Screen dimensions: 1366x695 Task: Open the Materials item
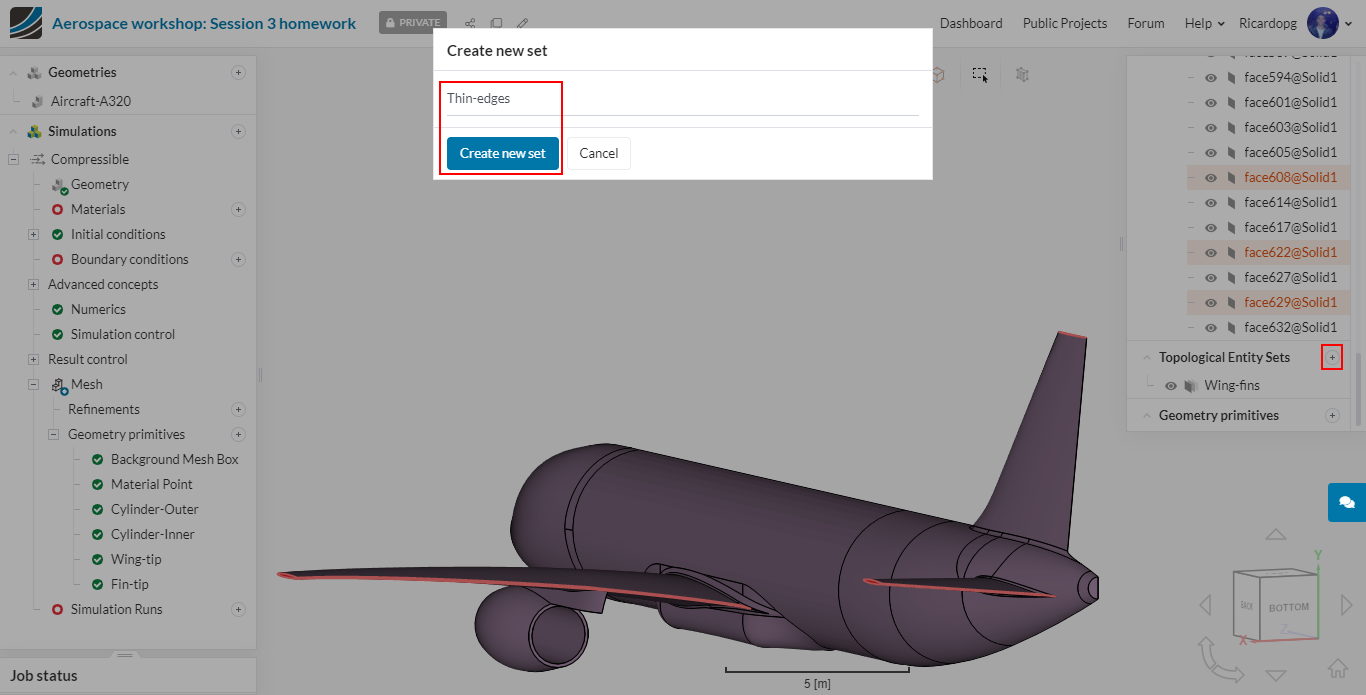point(98,209)
